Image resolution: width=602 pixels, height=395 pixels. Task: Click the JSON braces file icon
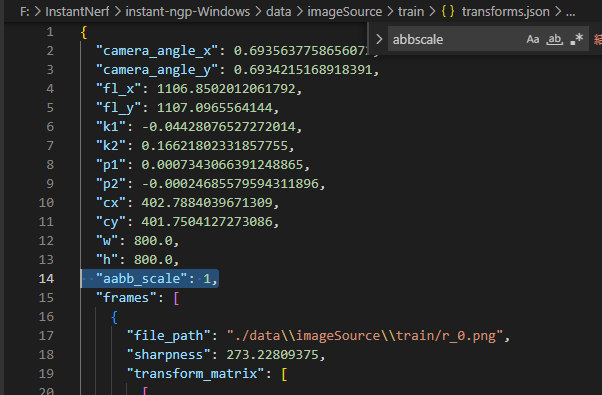point(448,12)
